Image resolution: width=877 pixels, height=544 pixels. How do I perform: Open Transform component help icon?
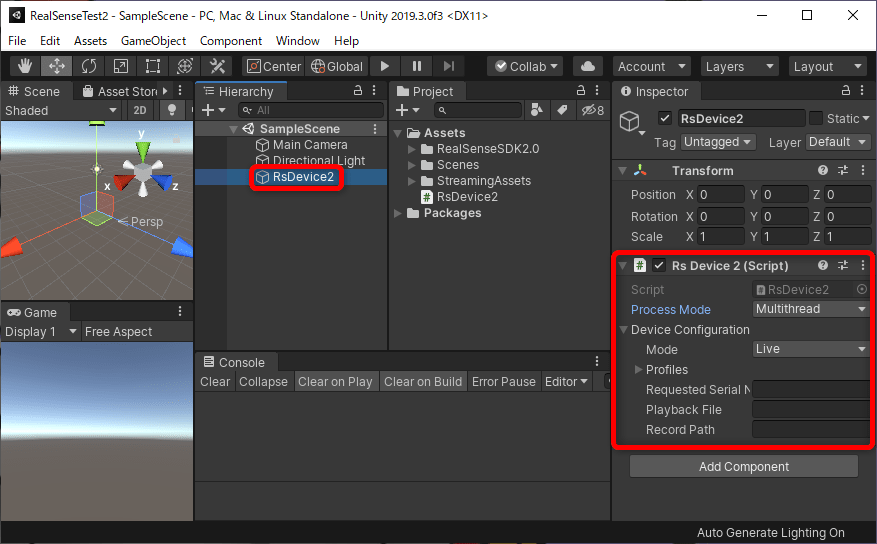tap(823, 171)
